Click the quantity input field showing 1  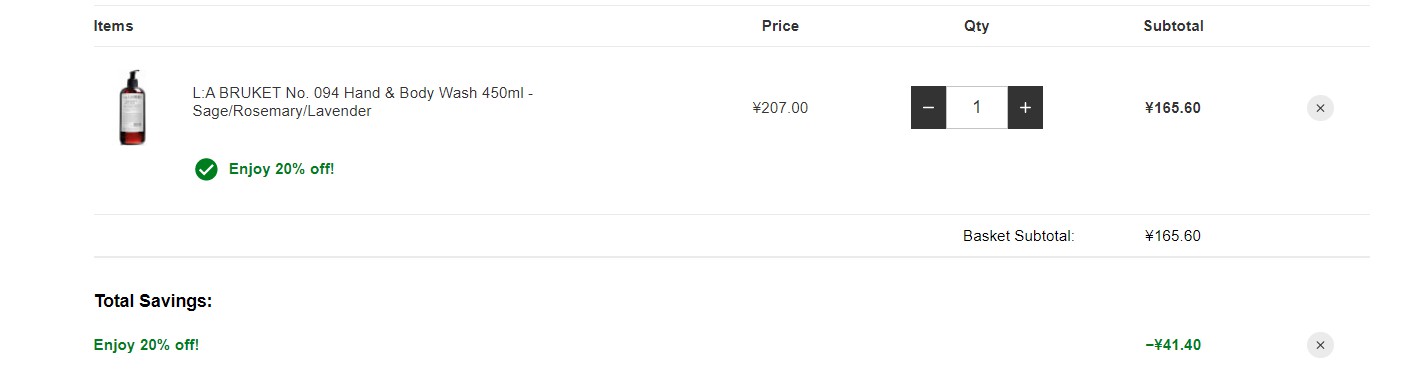[x=977, y=108]
